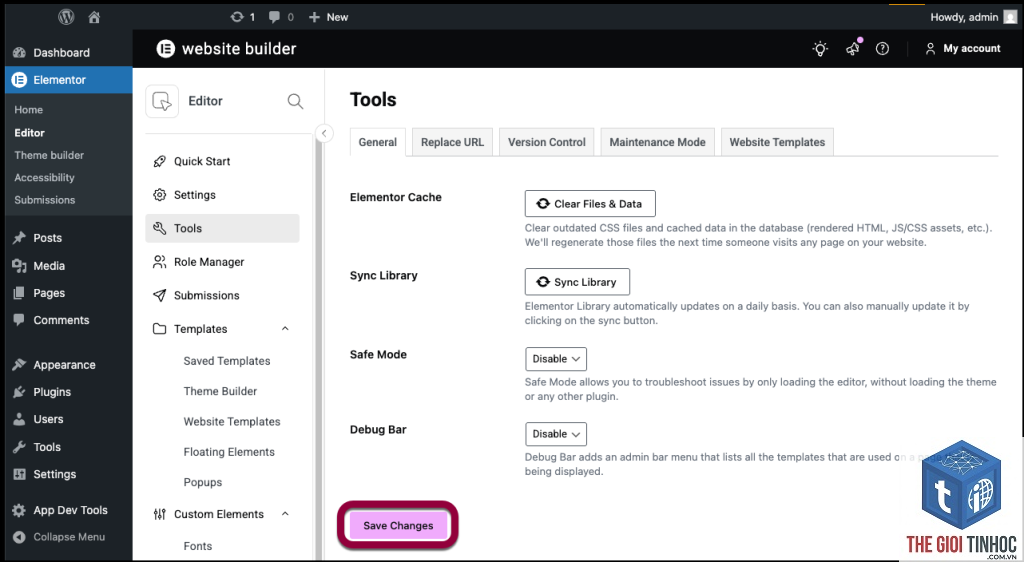Image resolution: width=1024 pixels, height=562 pixels.
Task: Collapse the Templates section chevron
Action: click(285, 328)
